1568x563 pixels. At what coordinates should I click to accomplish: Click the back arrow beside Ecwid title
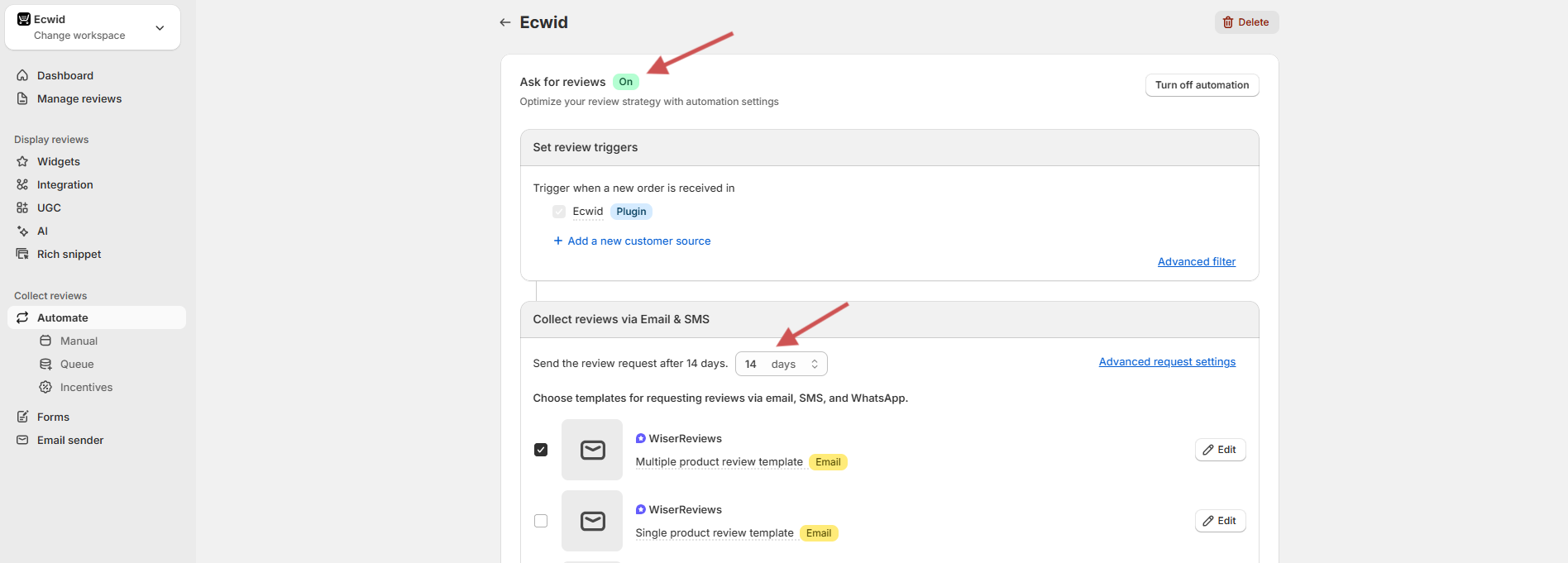504,22
